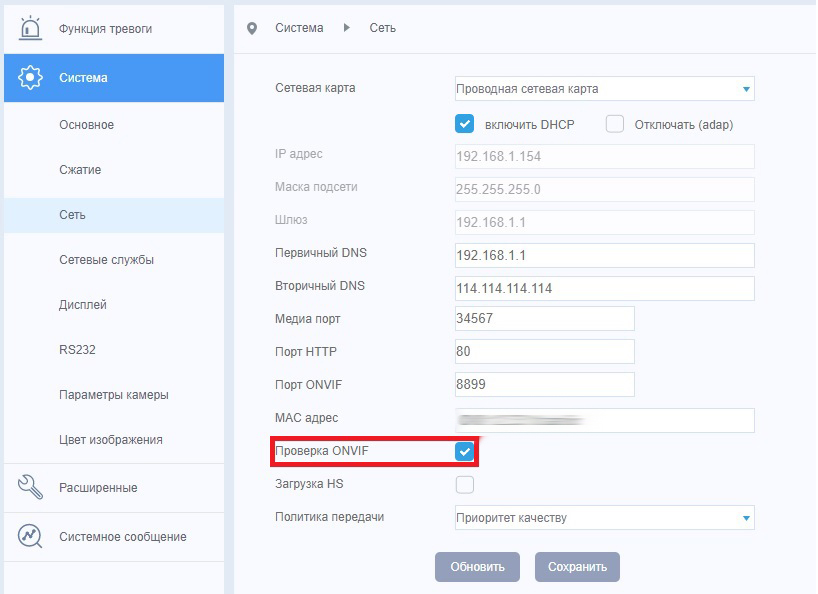This screenshot has width=818, height=594.
Task: Click the location pin icon in breadcrumb
Action: coord(252,28)
